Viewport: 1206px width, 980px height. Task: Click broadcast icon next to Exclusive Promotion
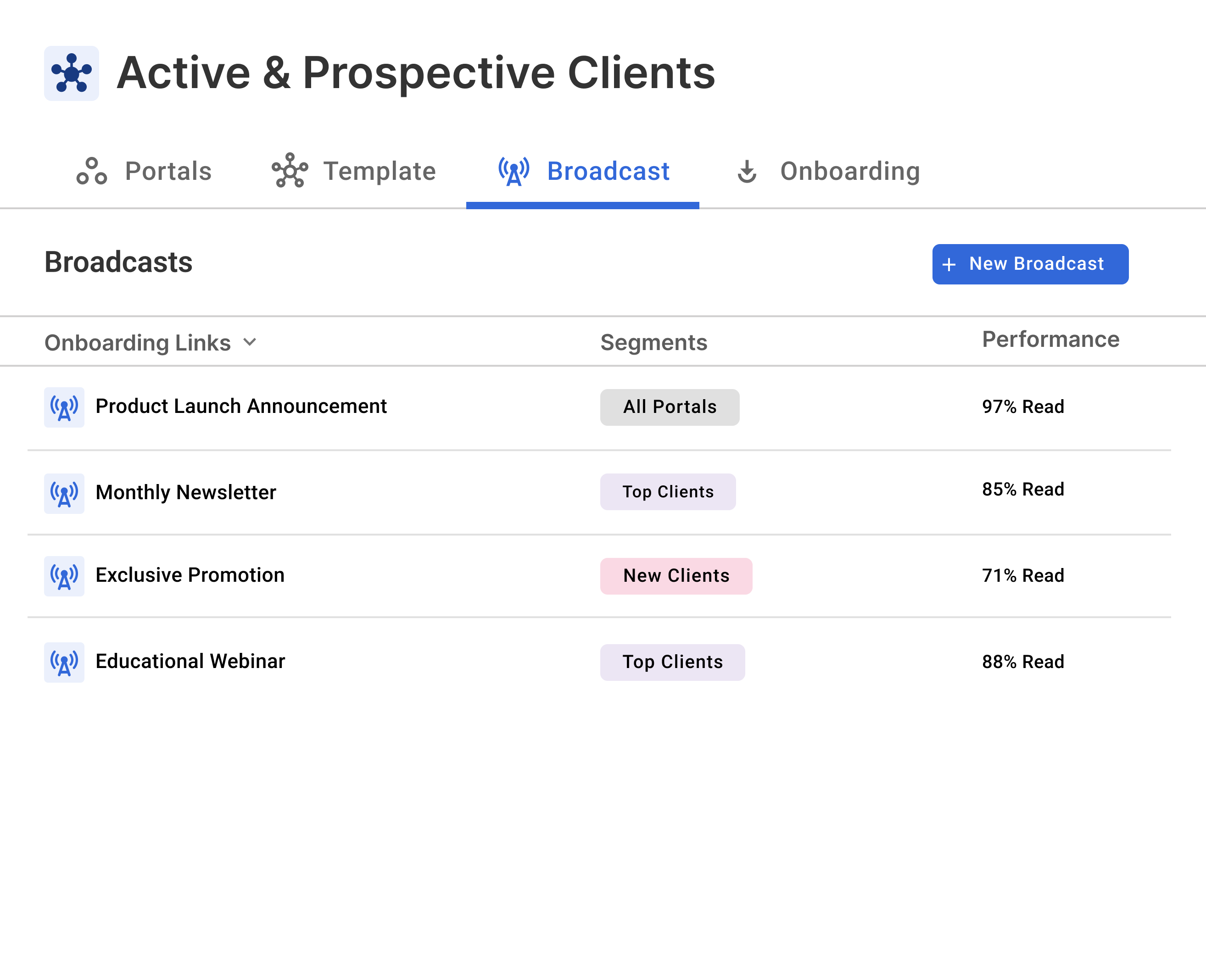coord(64,576)
